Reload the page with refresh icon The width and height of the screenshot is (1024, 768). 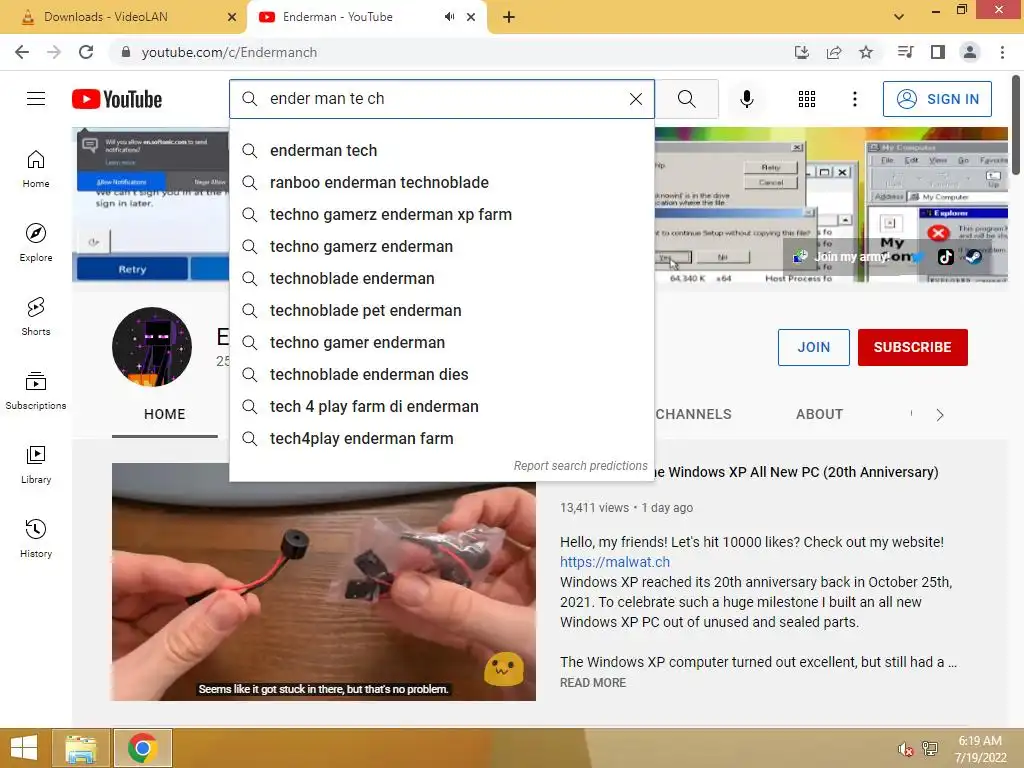tap(86, 52)
